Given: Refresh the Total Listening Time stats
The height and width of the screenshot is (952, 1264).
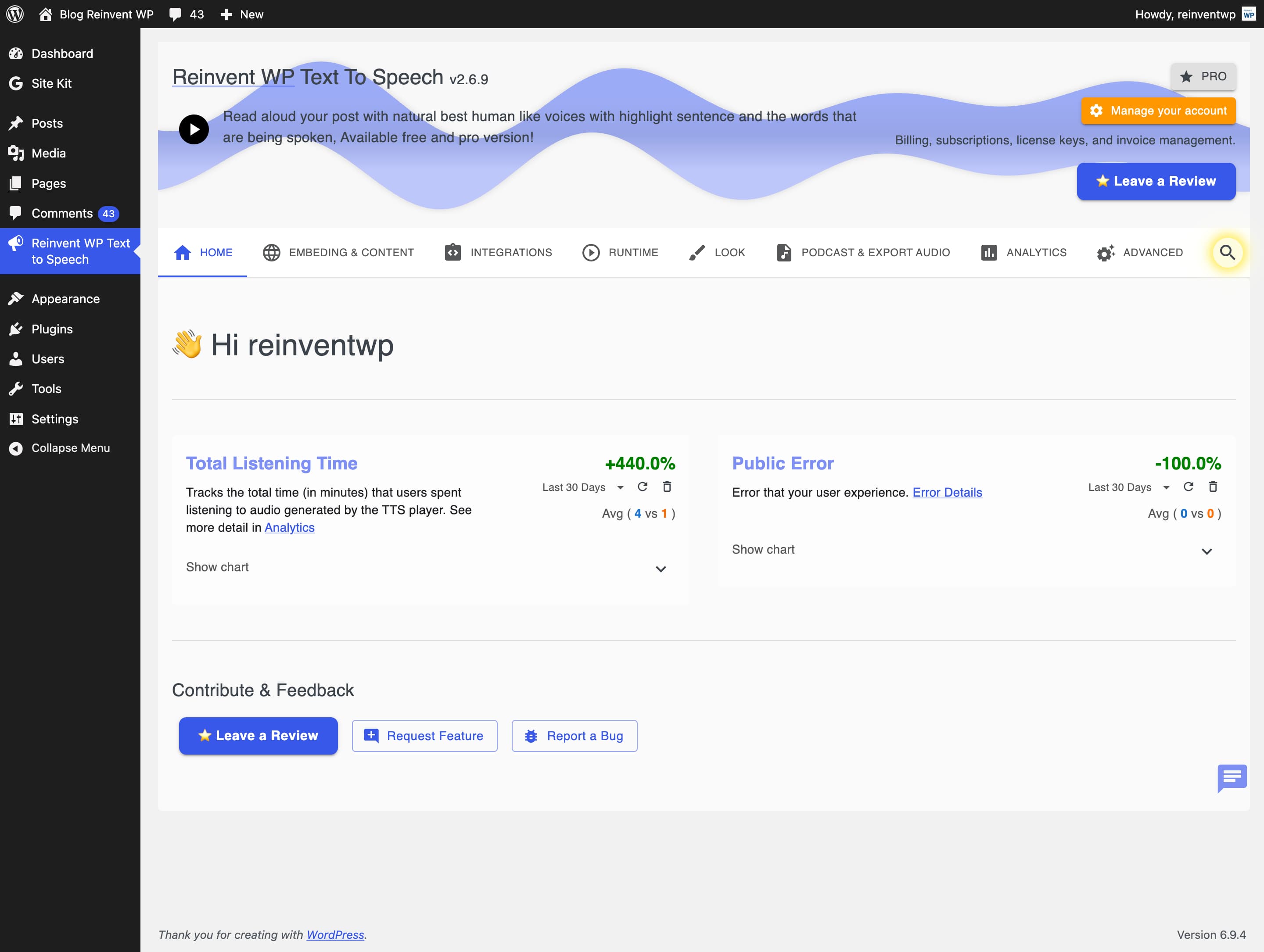Looking at the screenshot, I should 642,487.
